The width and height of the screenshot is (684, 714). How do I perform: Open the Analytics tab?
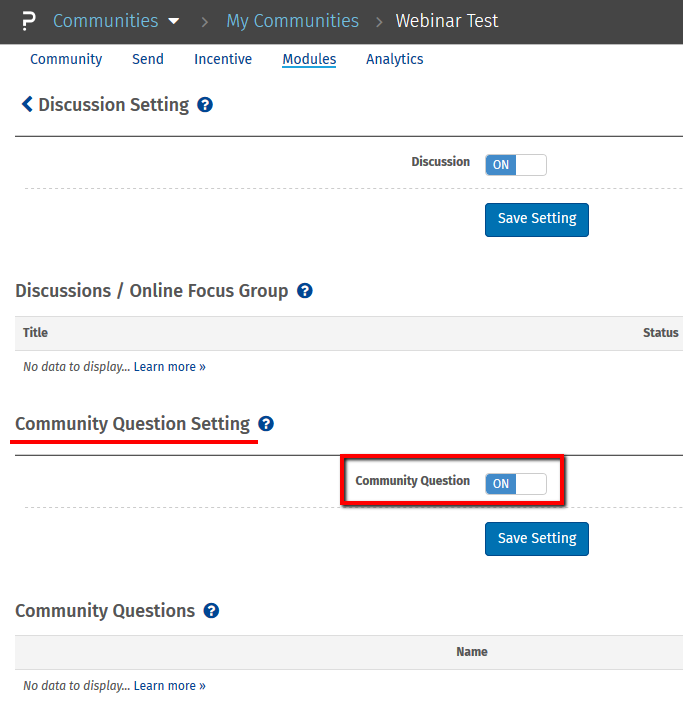395,59
